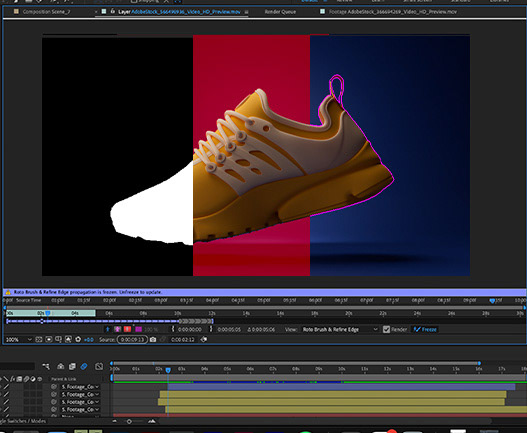Image resolution: width=527 pixels, height=433 pixels.
Task: Click the adjustment layer column header icon
Action: click(x=33, y=379)
